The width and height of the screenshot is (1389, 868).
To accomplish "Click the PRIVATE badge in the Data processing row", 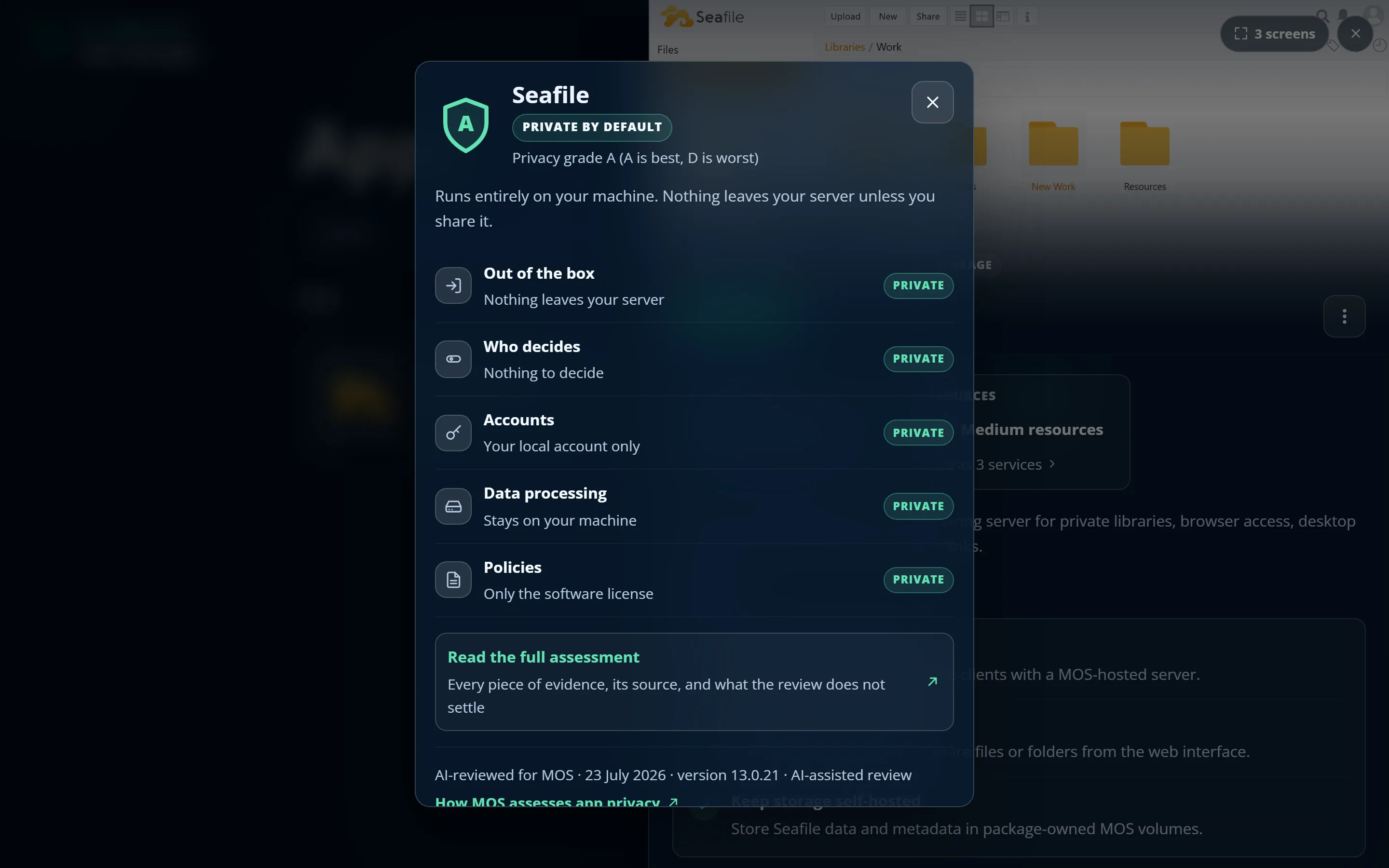I will tap(918, 506).
